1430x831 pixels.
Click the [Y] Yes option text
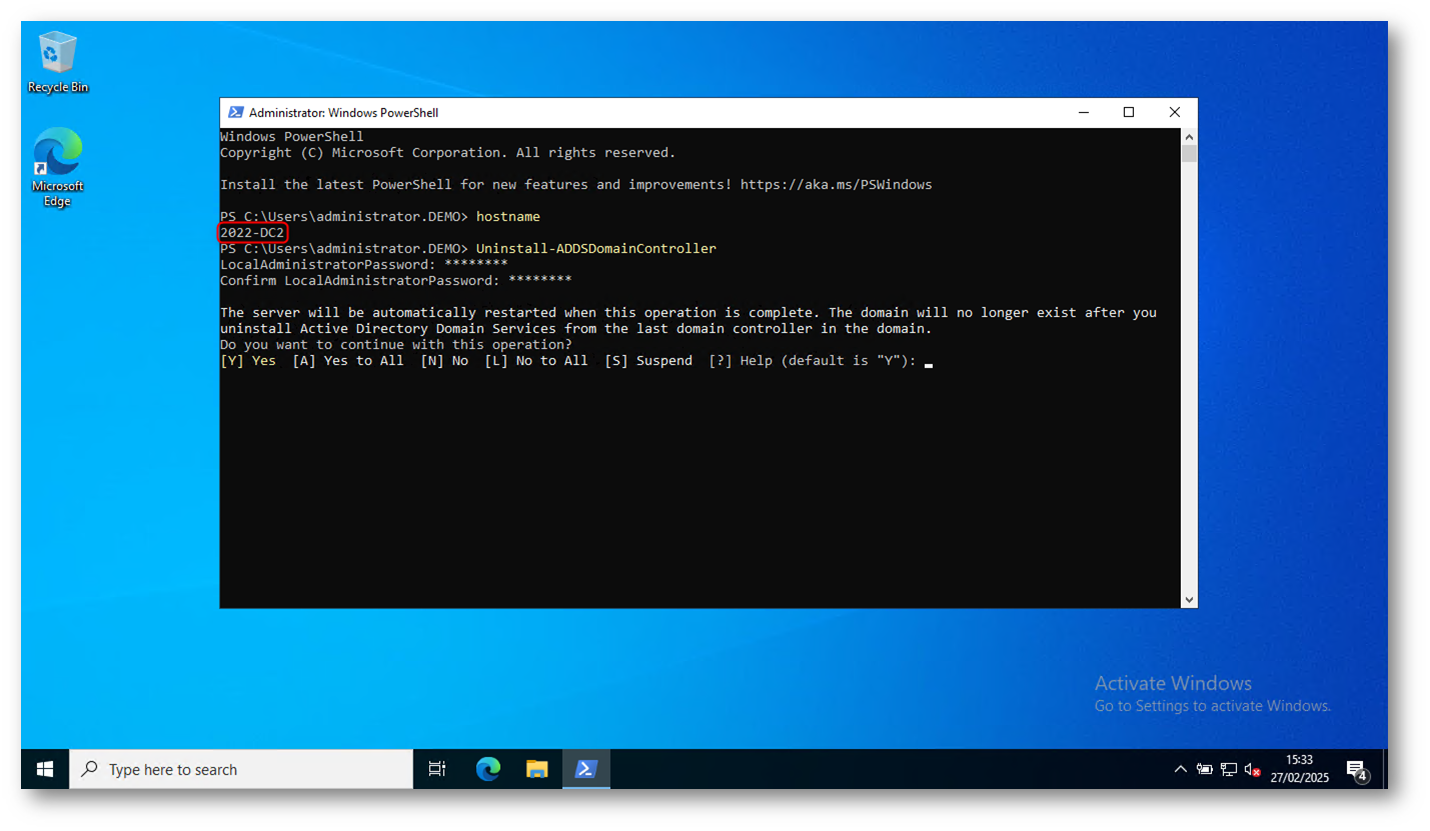pyautogui.click(x=248, y=361)
